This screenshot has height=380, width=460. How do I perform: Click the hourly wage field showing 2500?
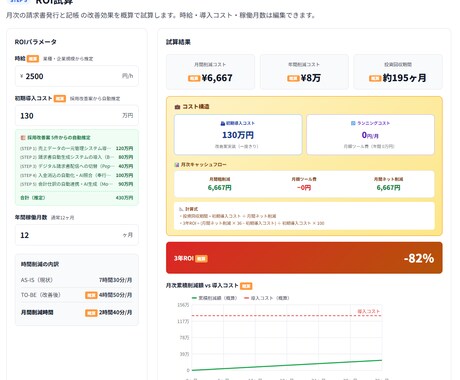coord(76,76)
